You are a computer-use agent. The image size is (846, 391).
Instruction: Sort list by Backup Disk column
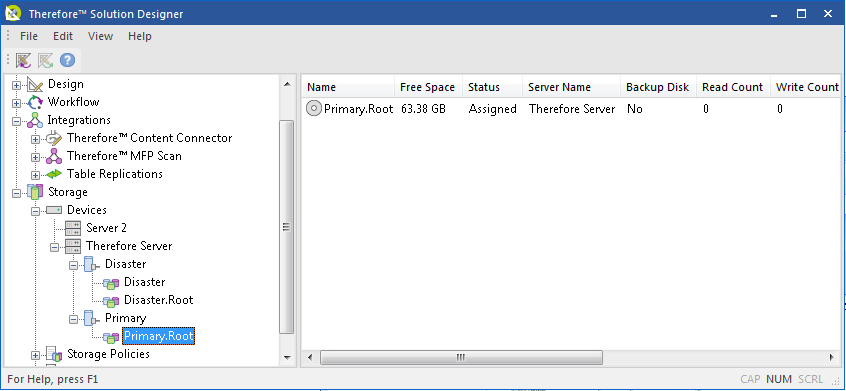point(658,87)
